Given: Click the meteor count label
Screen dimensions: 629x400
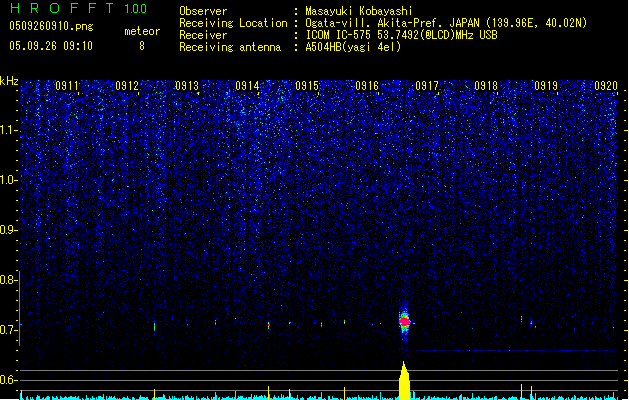Looking at the screenshot, I should point(142,31).
